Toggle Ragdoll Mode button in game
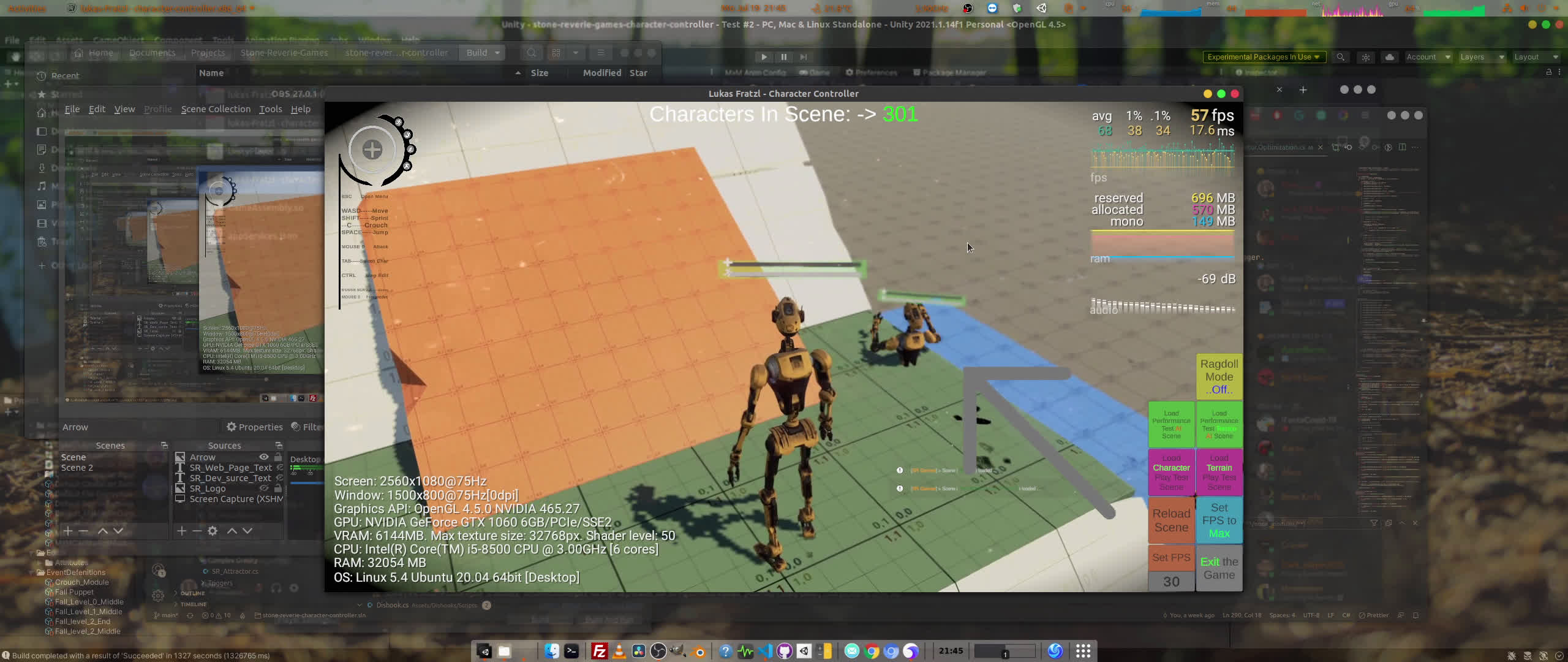 1219,376
